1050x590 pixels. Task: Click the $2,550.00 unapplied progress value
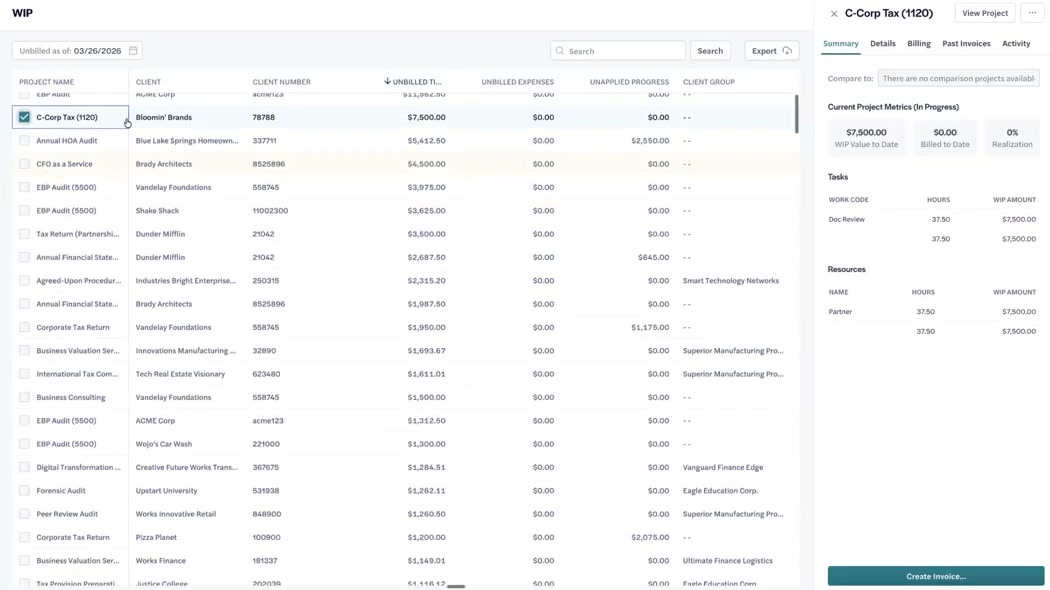[650, 141]
